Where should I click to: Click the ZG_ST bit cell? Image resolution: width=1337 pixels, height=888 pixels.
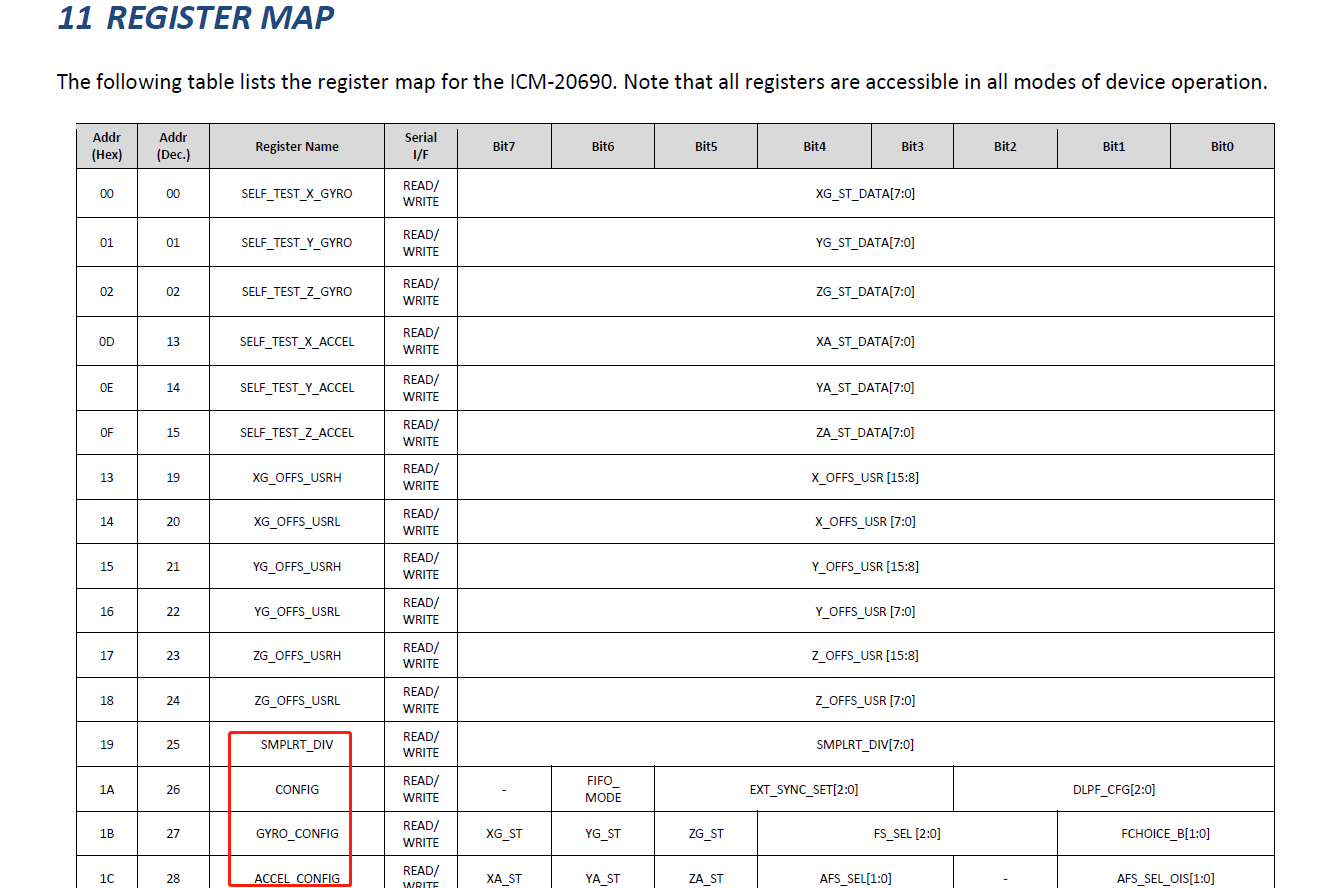706,833
